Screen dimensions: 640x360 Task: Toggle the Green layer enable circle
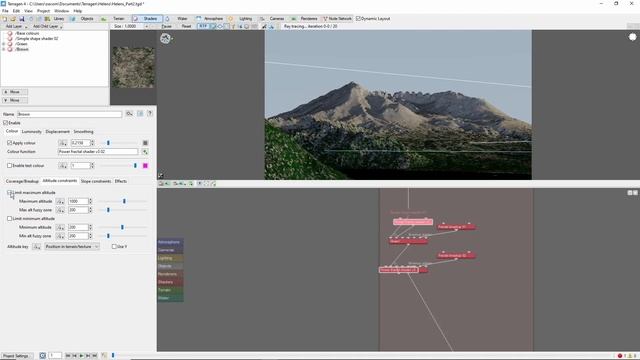[x=10, y=44]
